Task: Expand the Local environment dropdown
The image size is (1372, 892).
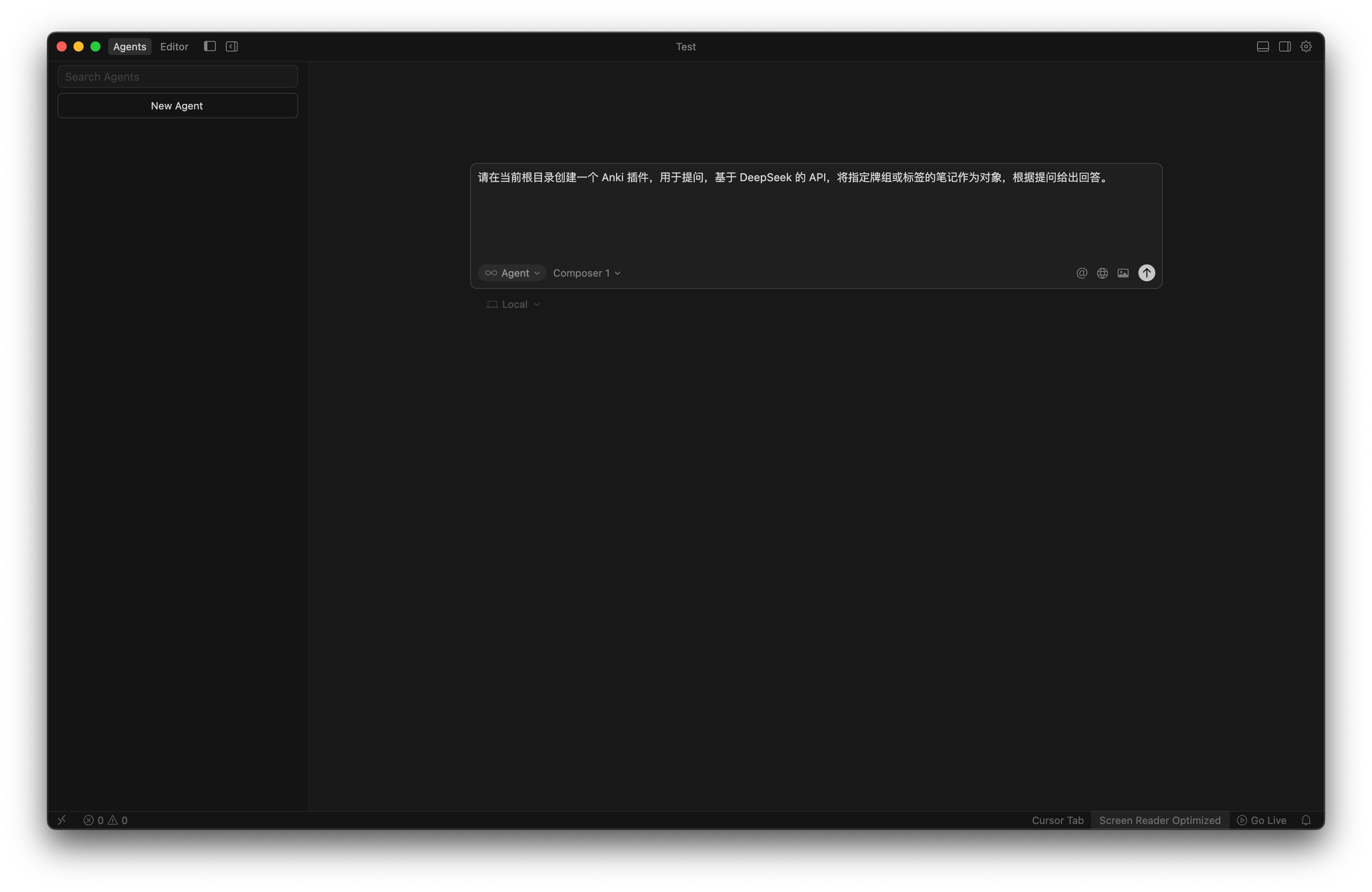Action: click(514, 304)
